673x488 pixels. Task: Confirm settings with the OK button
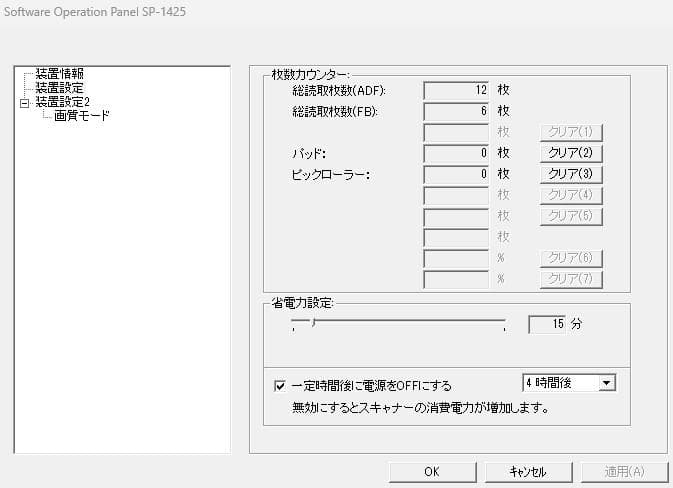pos(431,471)
